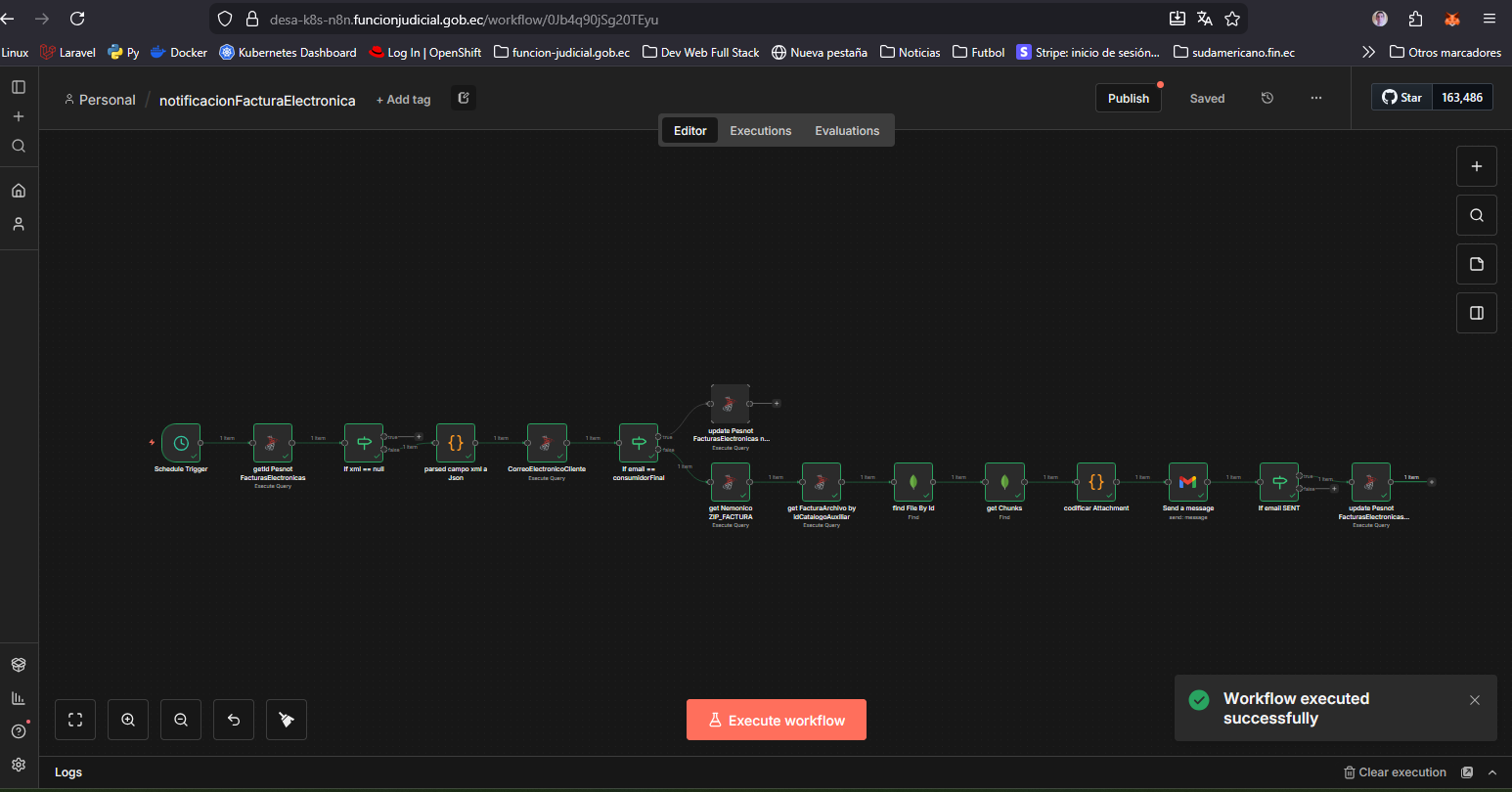Image resolution: width=1512 pixels, height=792 pixels.
Task: Dismiss the workflow executed successfully notification
Action: click(1475, 700)
